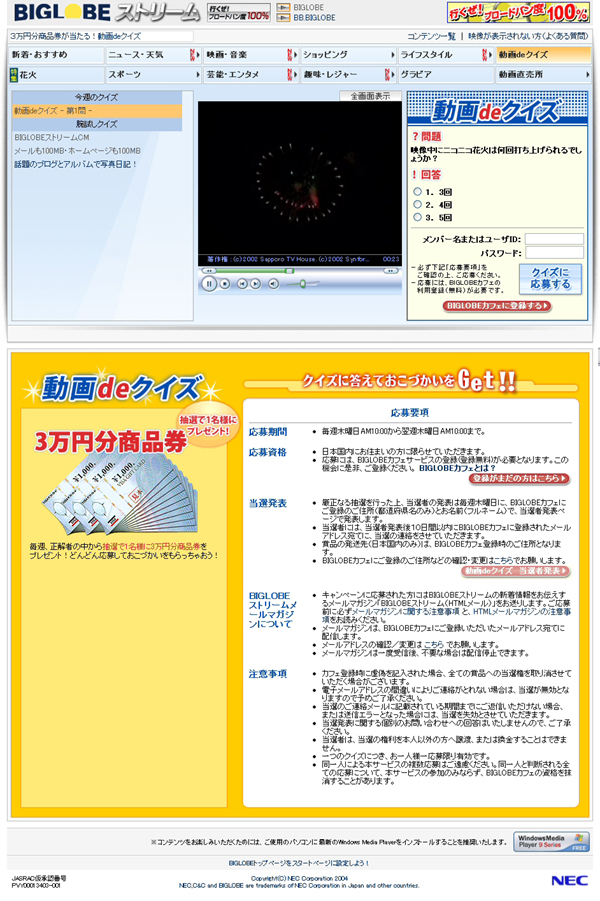The image size is (600, 901).
Task: Click the クイズに応募する button
Action: (x=550, y=279)
